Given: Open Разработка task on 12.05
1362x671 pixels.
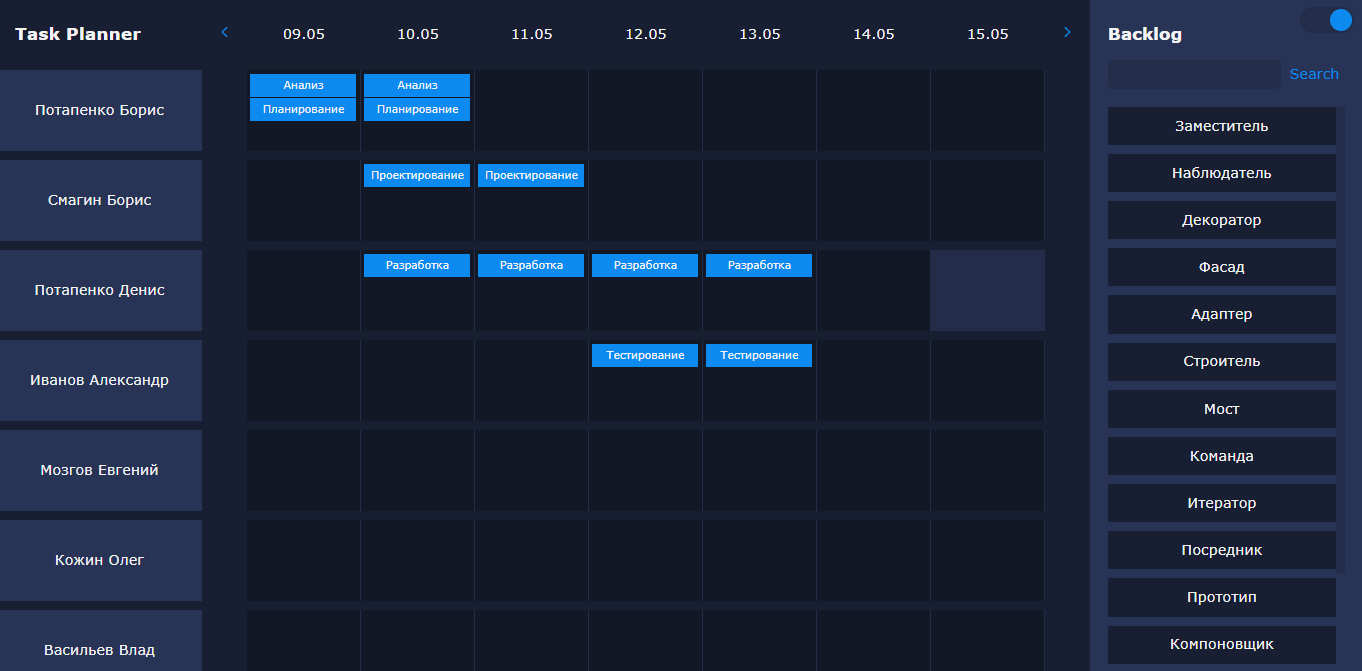Looking at the screenshot, I should (x=645, y=265).
